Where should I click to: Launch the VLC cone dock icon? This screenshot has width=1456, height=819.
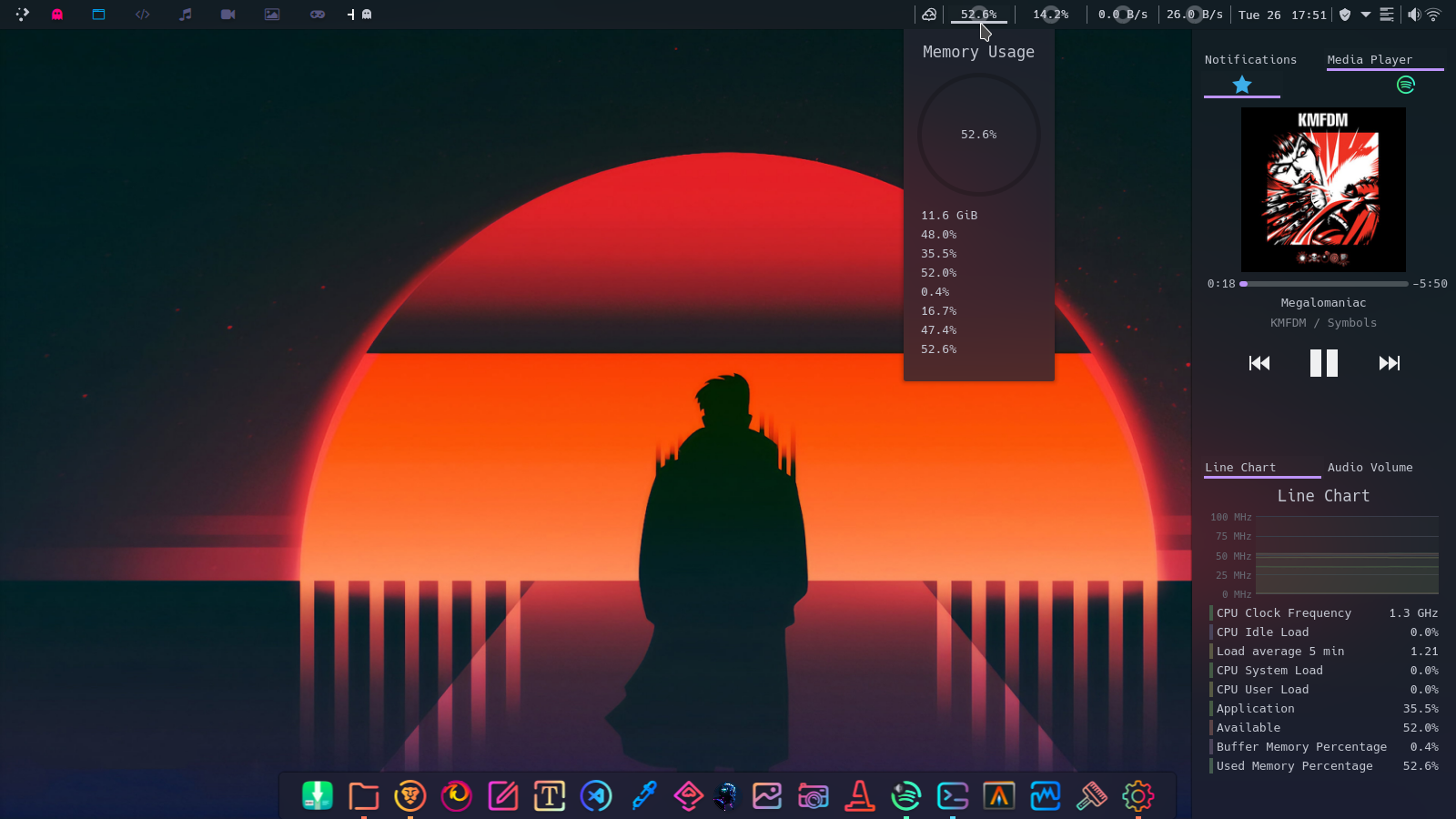[x=860, y=796]
